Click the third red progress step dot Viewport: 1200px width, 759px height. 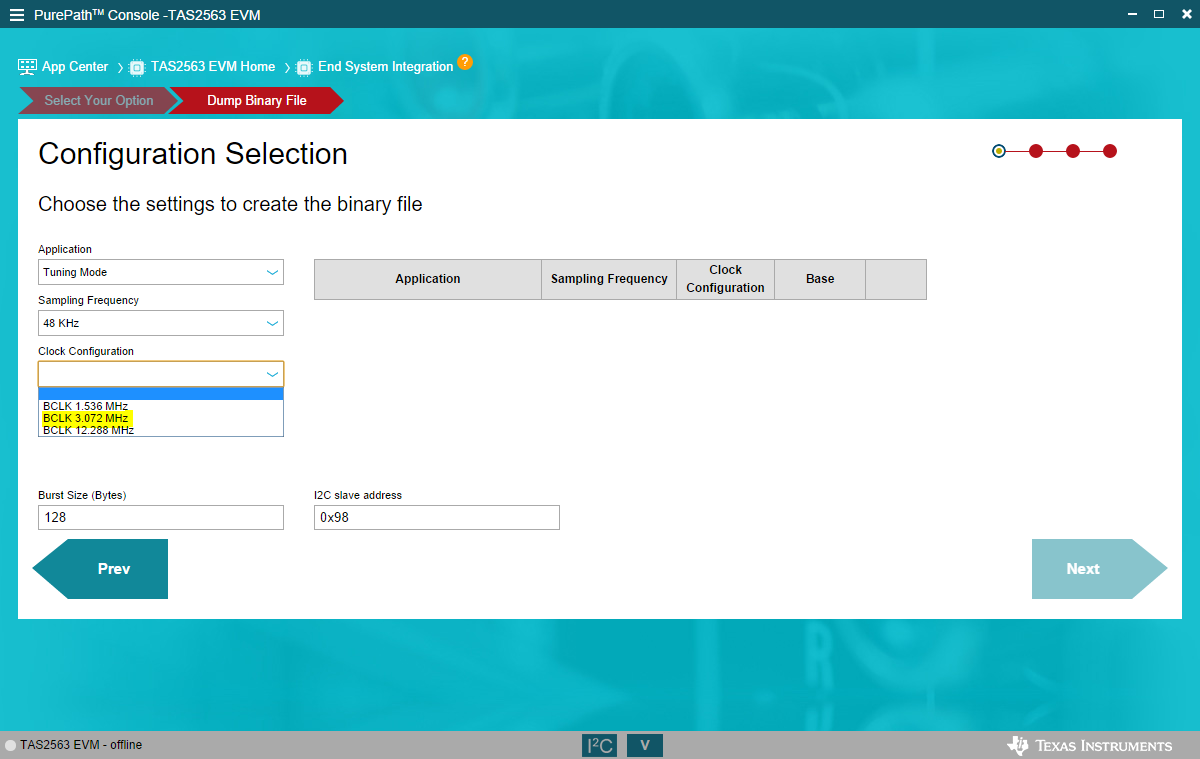1073,151
